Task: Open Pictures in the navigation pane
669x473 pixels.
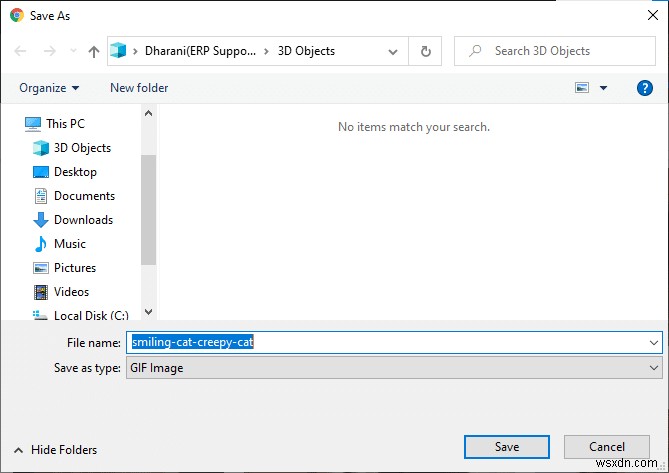Action: (75, 268)
